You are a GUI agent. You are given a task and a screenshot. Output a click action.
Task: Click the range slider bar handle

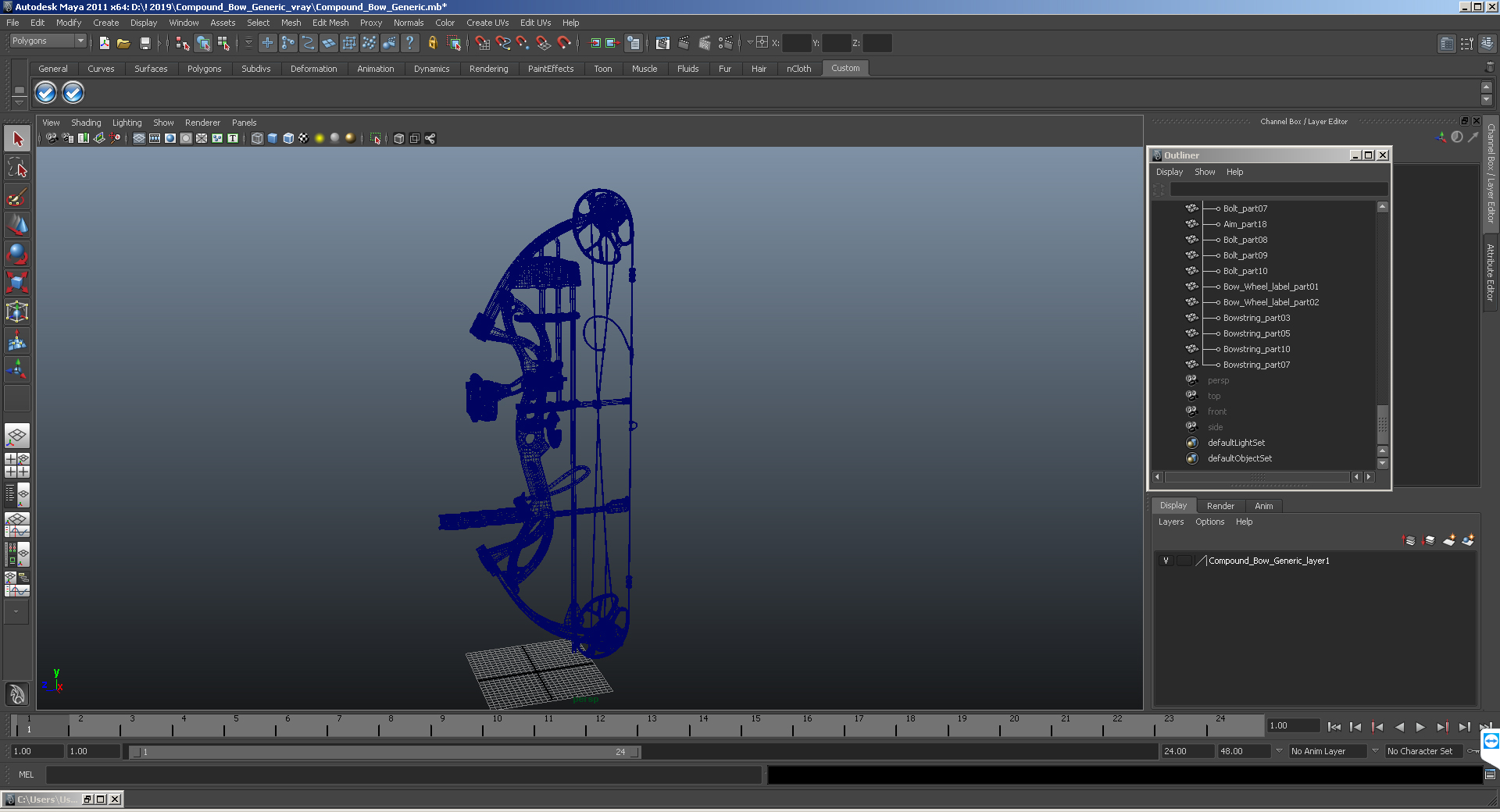(385, 752)
